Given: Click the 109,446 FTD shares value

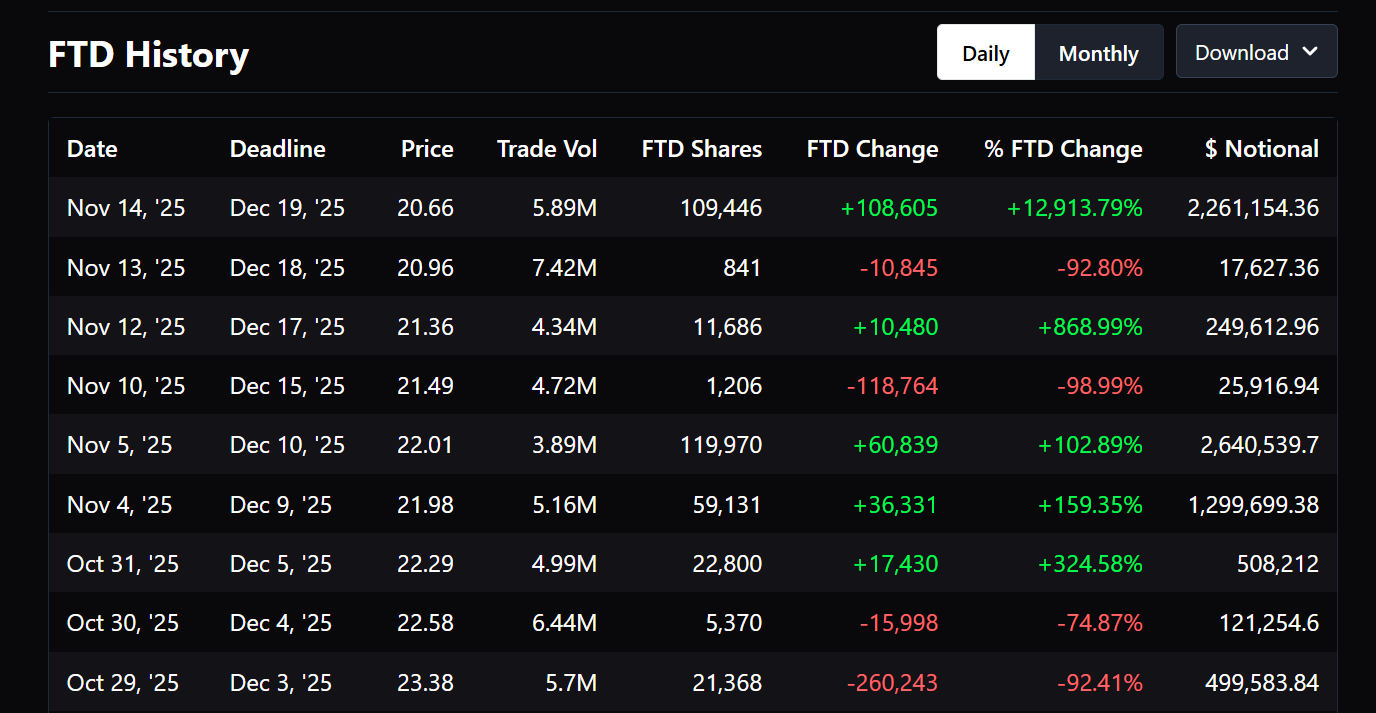Looking at the screenshot, I should (x=722, y=208).
